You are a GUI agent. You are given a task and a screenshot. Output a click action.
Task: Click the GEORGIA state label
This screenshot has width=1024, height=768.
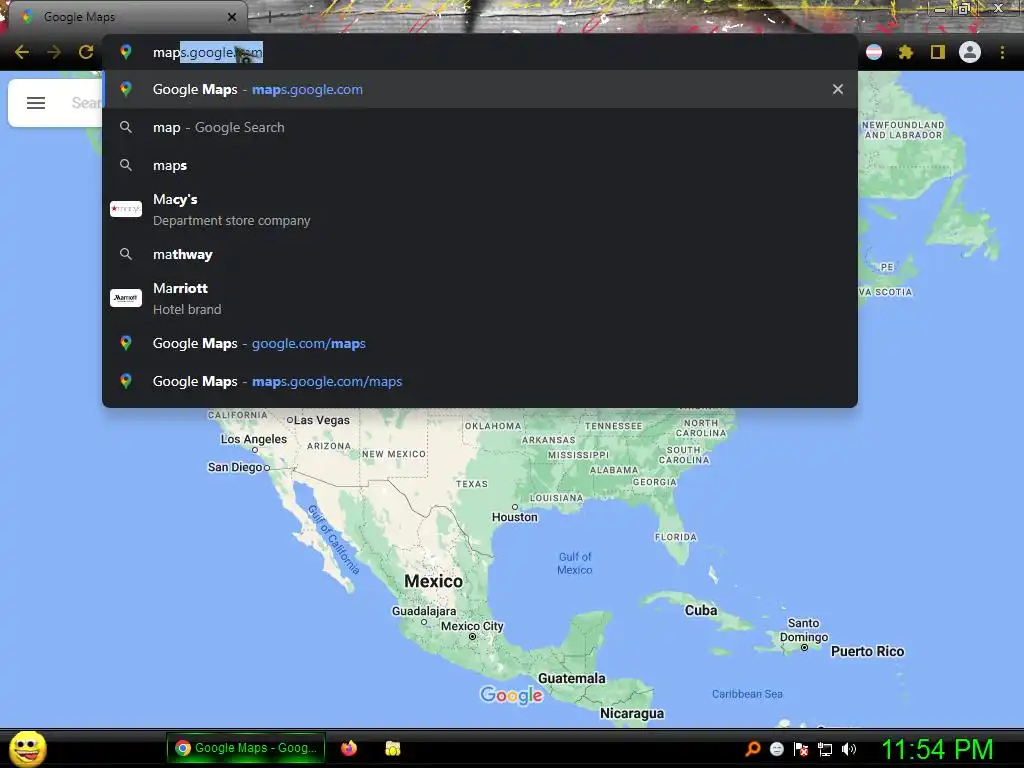click(654, 482)
